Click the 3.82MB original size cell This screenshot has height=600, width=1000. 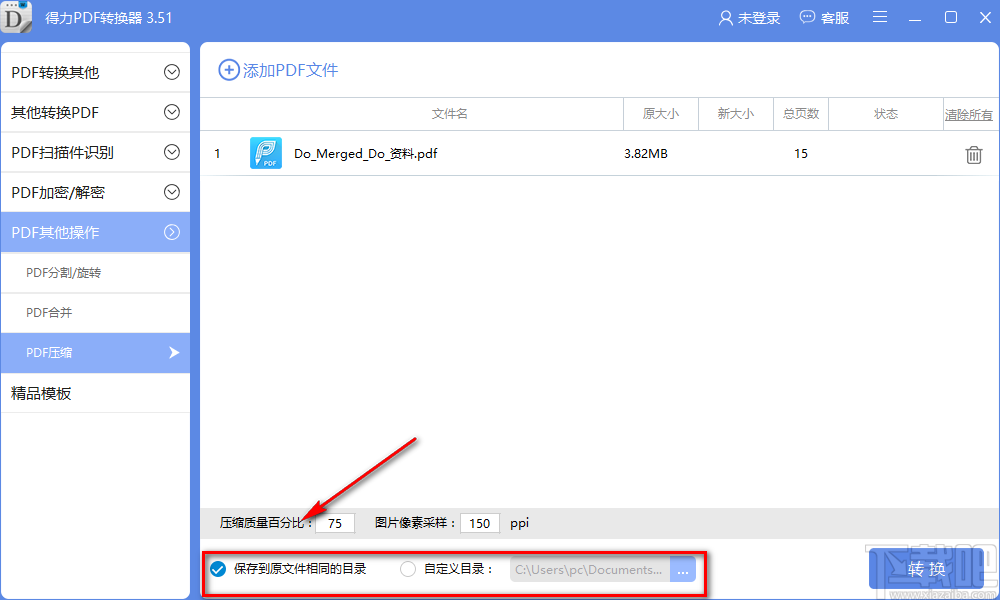(646, 154)
